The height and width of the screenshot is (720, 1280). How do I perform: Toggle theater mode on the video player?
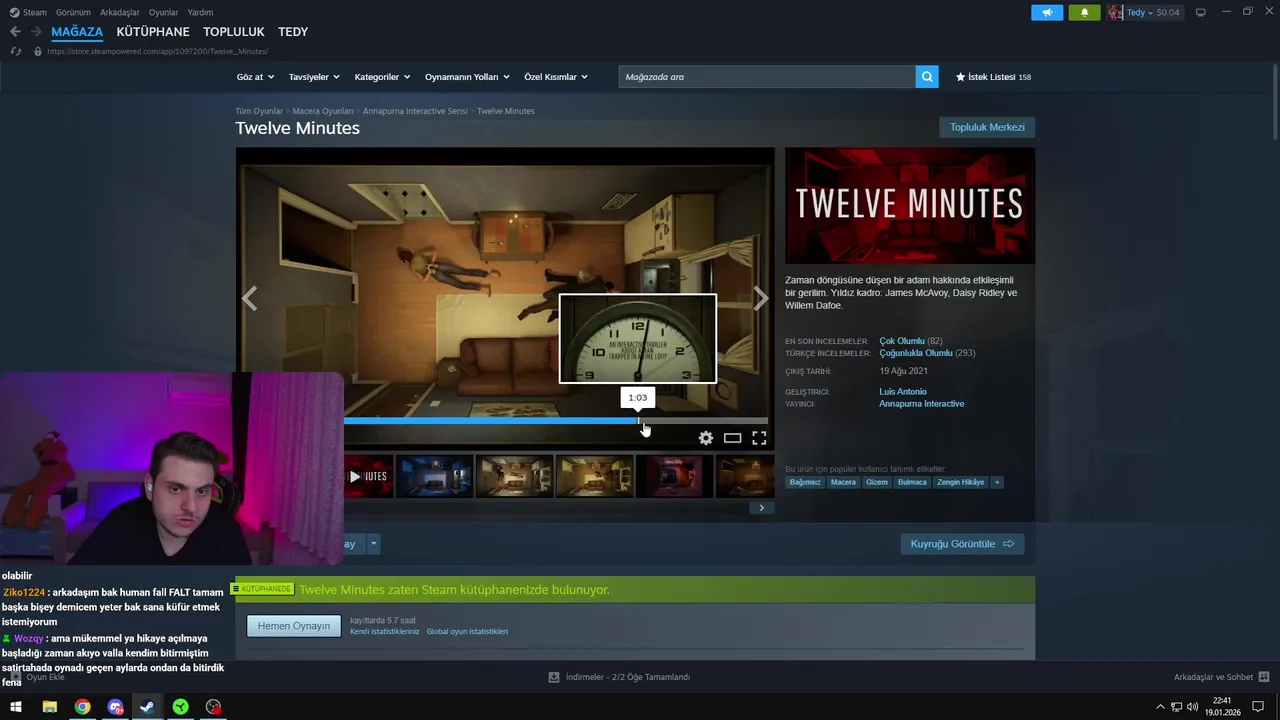732,438
